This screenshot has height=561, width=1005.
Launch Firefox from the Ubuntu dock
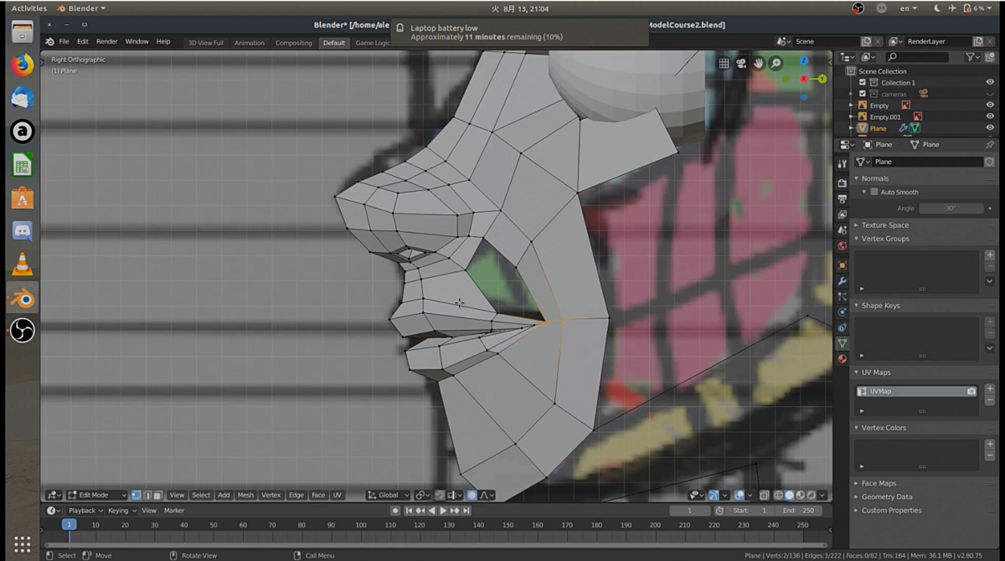coord(22,66)
